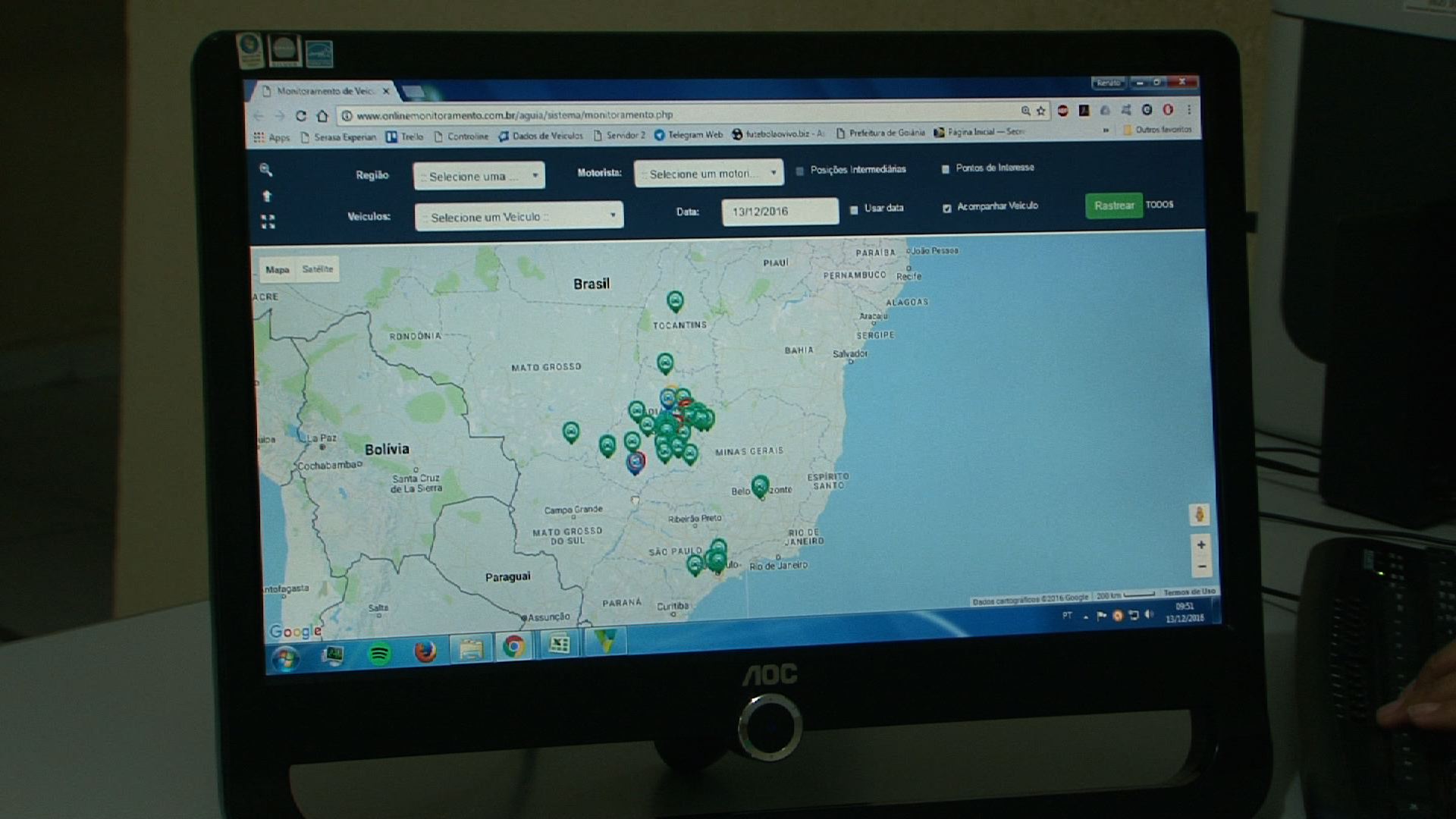Click the map zoom in plus button
Viewport: 1456px width, 819px height.
(1201, 544)
